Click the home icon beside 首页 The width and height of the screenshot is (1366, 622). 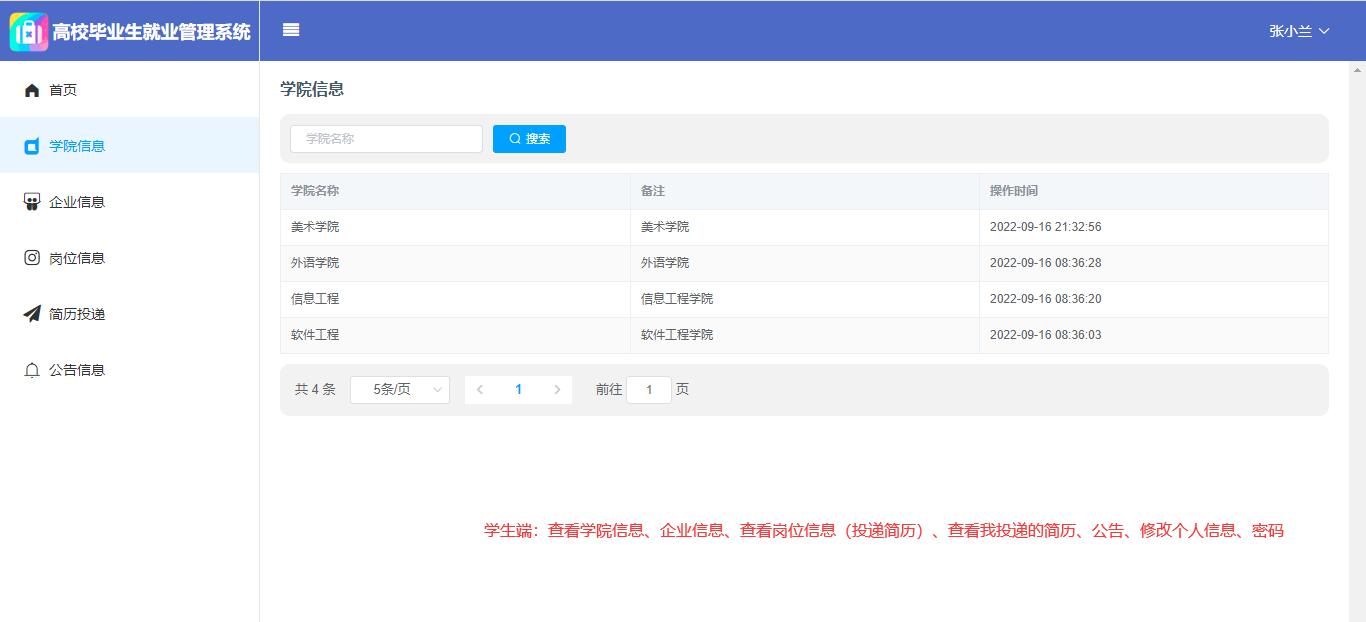tap(32, 90)
